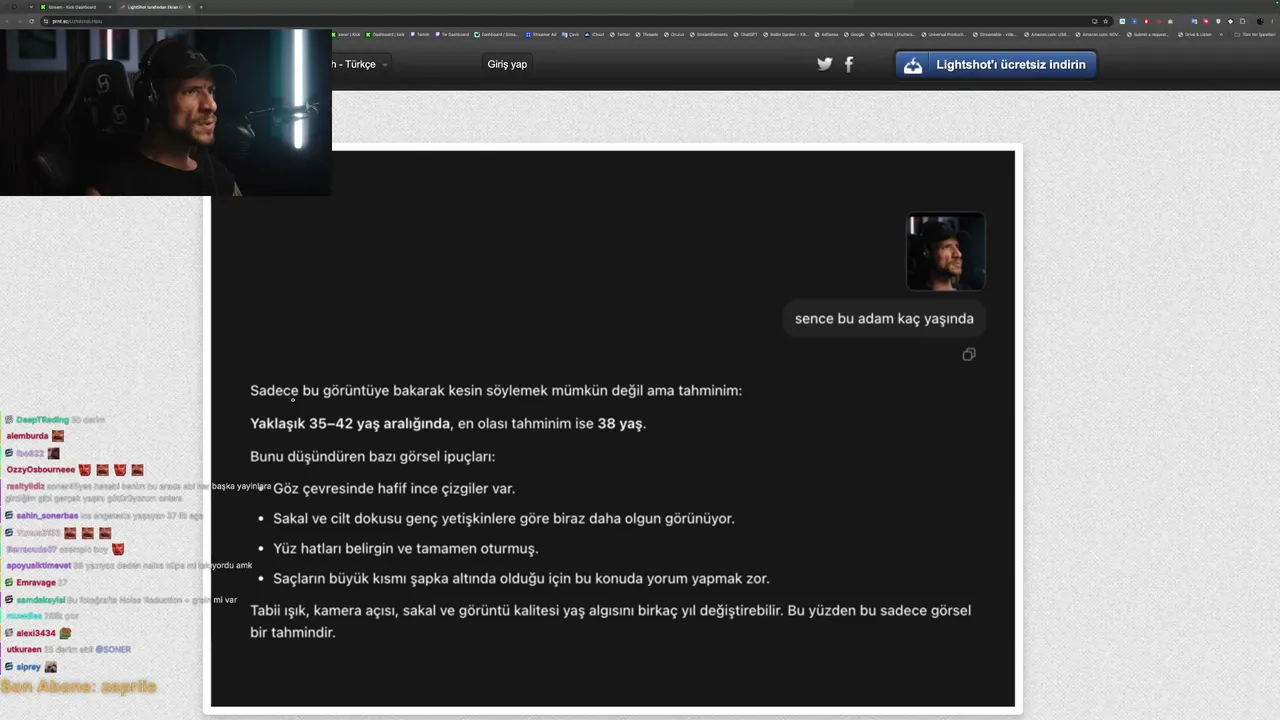Screen dimensions: 1280x720
Task: Open the StreamElements bookmark
Action: click(x=707, y=34)
